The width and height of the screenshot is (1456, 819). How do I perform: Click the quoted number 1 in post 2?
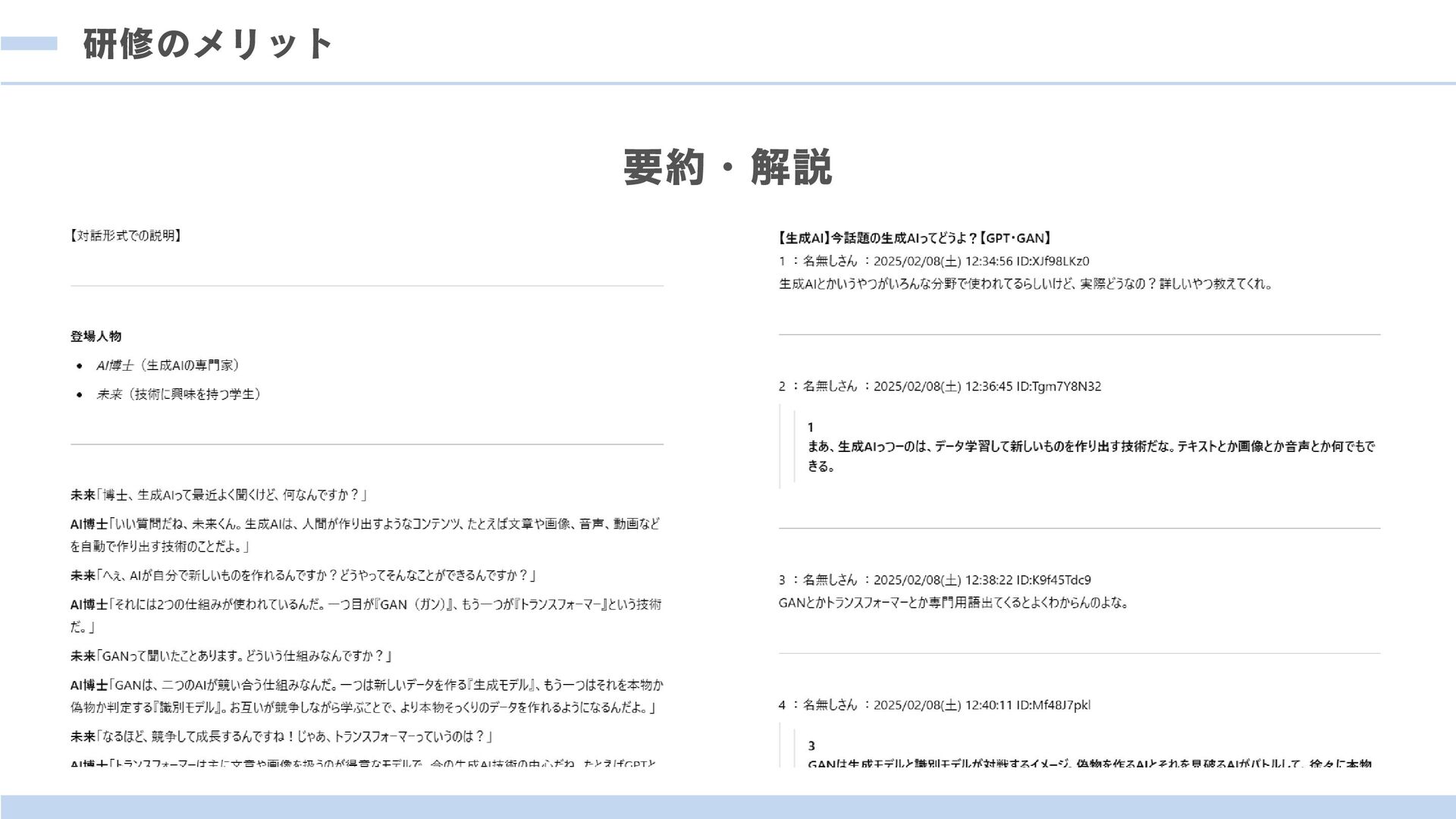pos(811,428)
